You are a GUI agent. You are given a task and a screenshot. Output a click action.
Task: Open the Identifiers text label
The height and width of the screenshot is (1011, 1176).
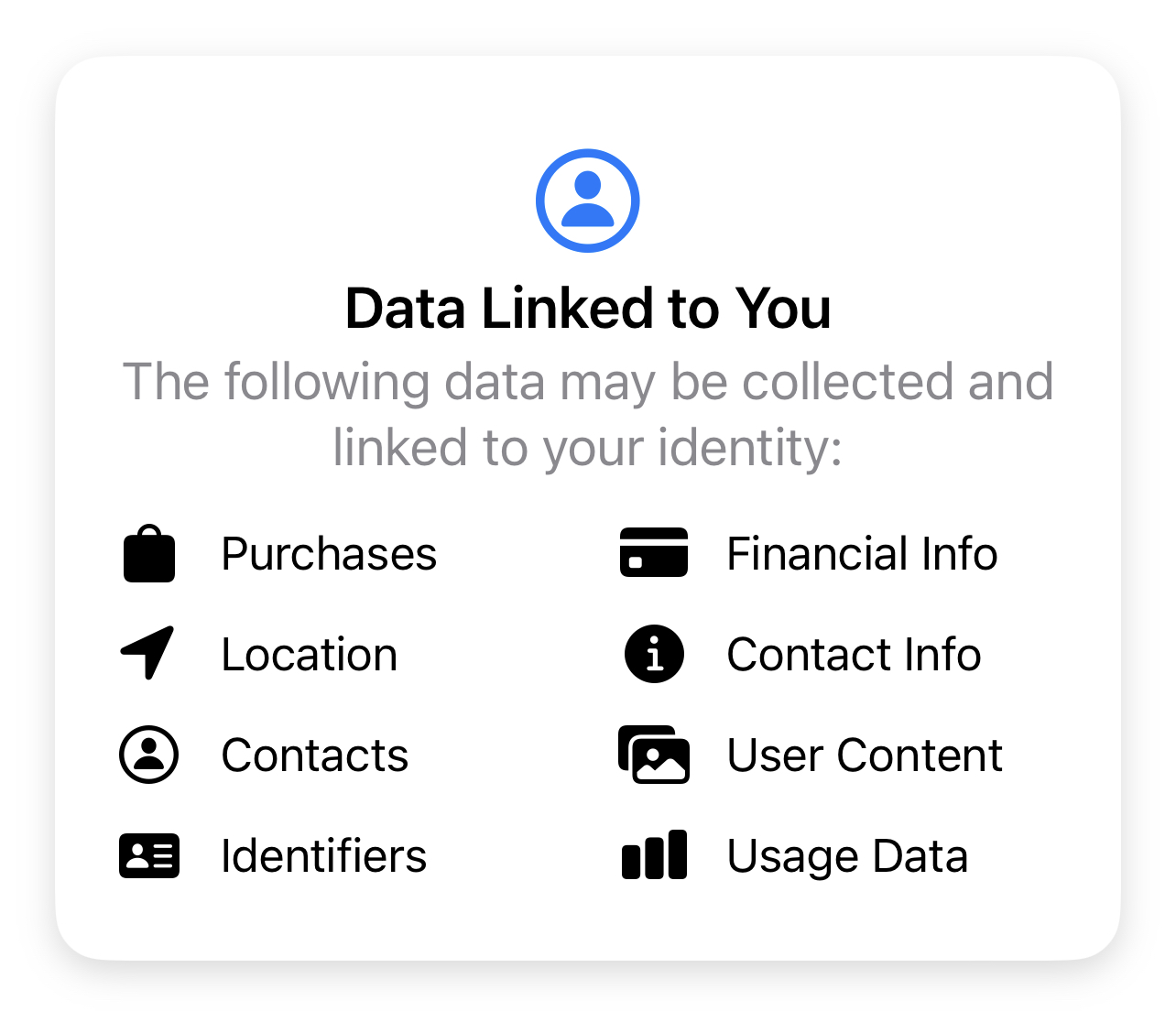[324, 856]
